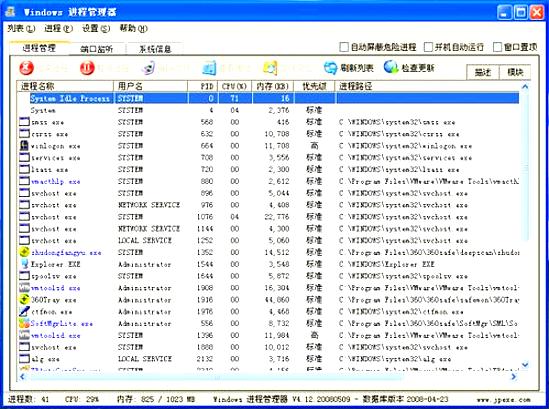Click the lsass.exe window icon
The image size is (549, 409).
point(24,169)
